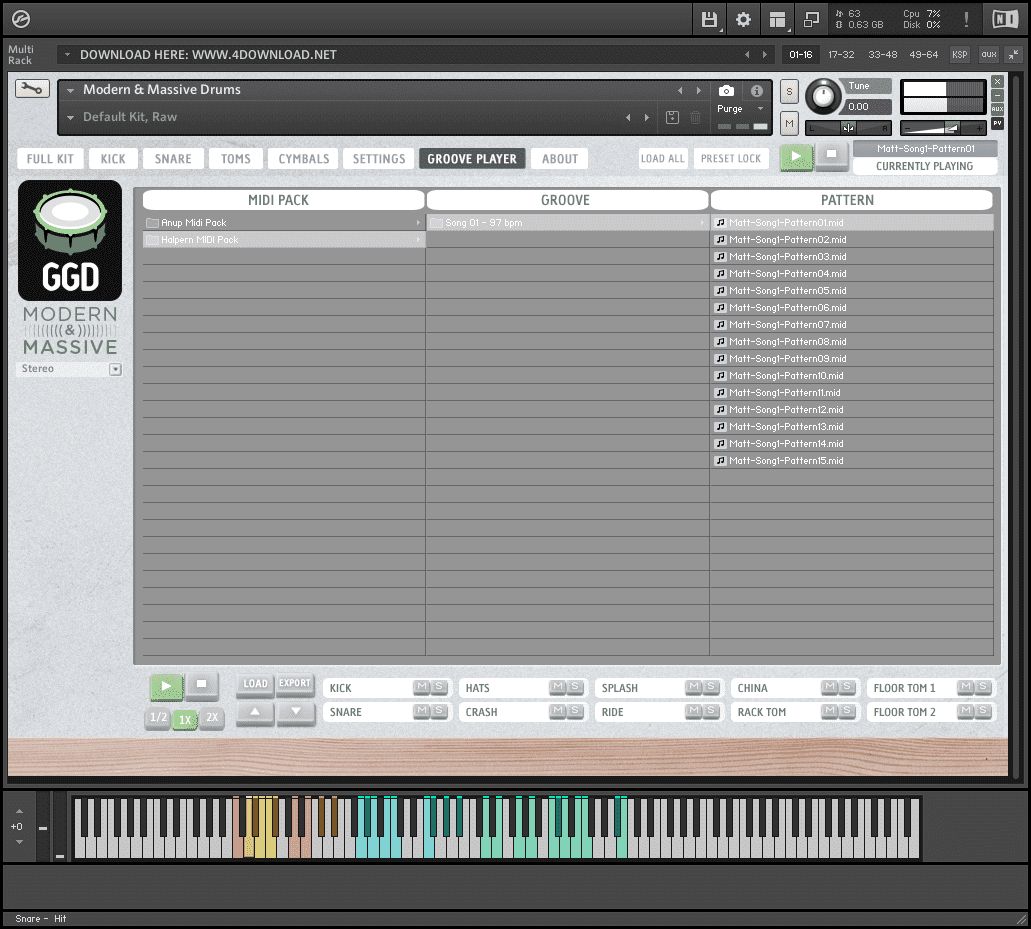This screenshot has width=1031, height=929.
Task: Stop currently playing pattern top stop
Action: 832,156
